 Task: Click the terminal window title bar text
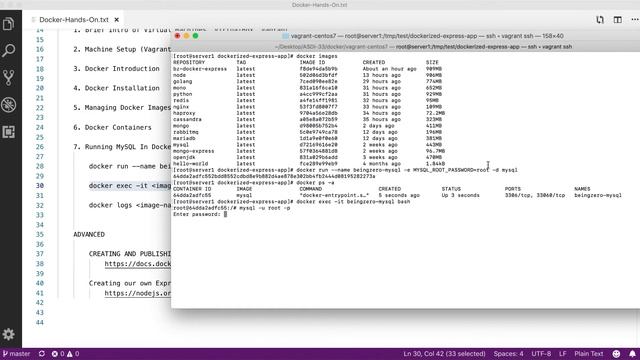click(427, 36)
